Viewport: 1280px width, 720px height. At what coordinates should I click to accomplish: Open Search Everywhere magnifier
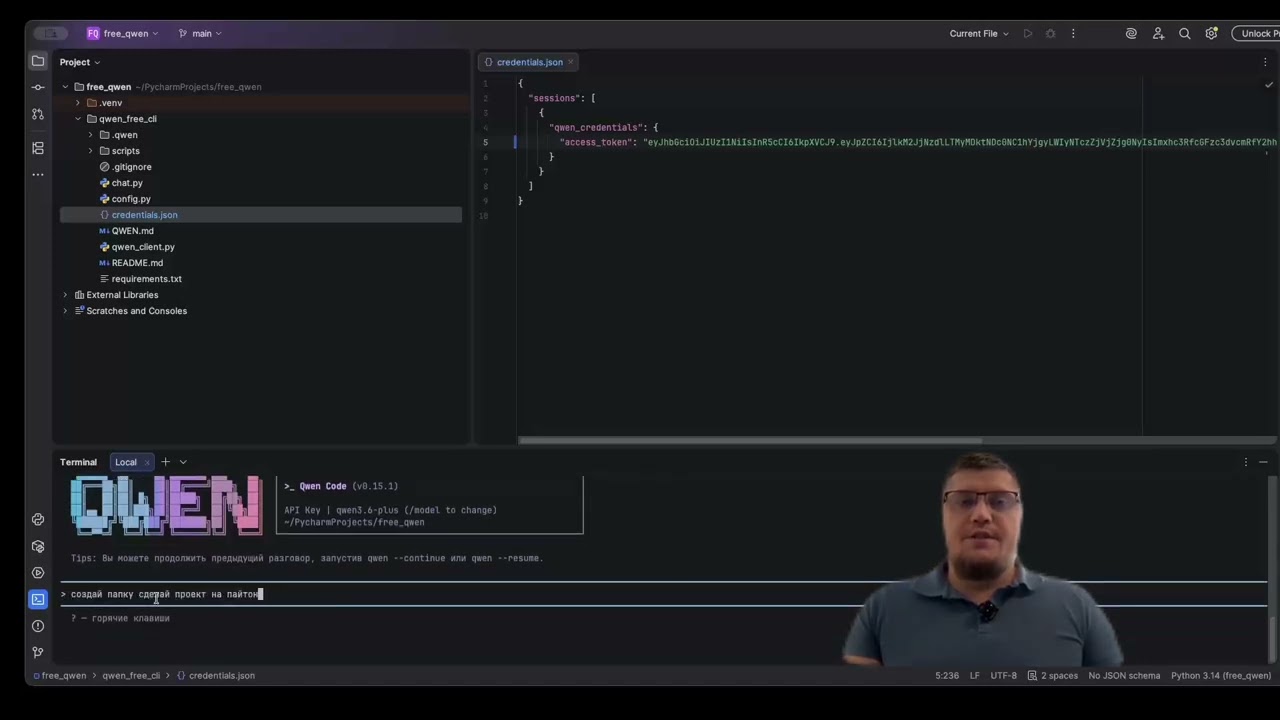1185,33
